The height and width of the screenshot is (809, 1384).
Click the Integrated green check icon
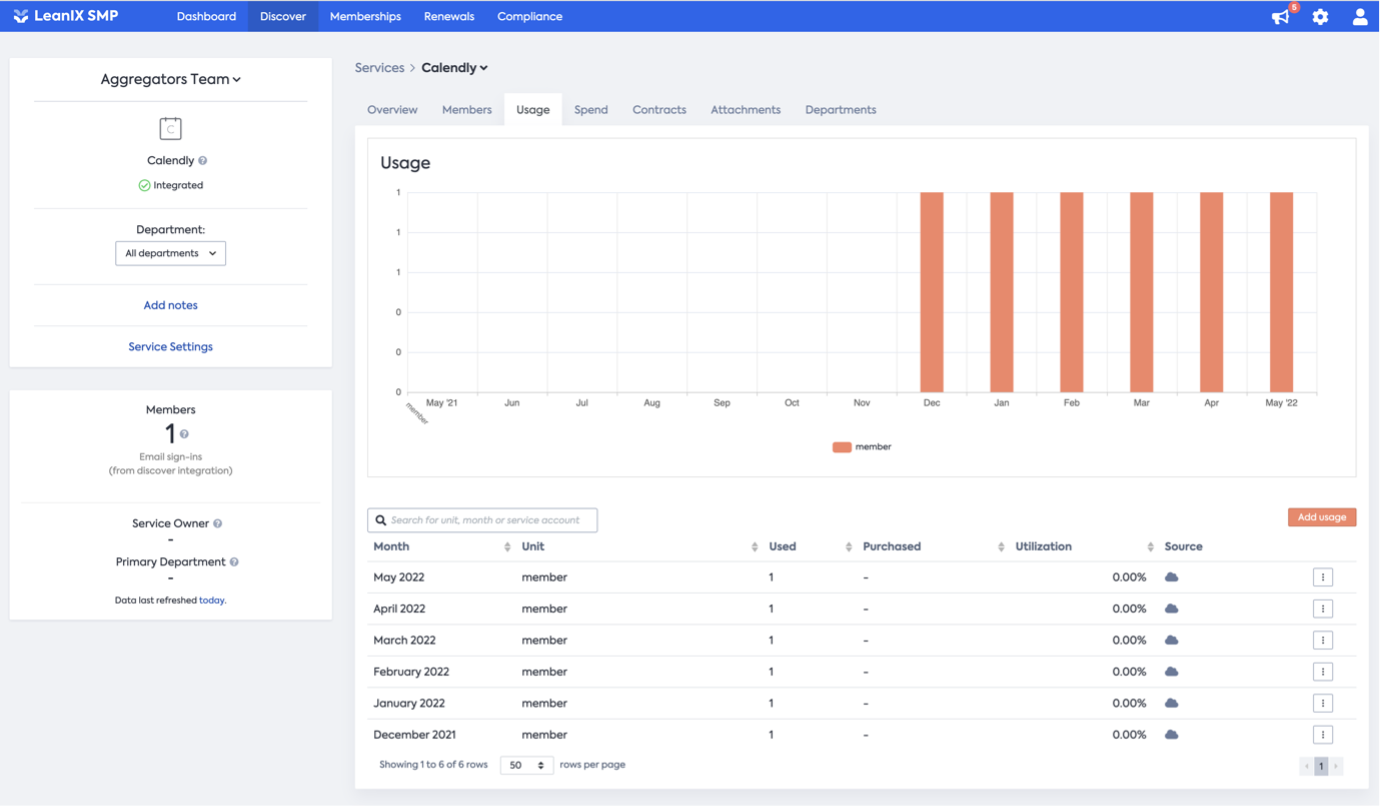pyautogui.click(x=144, y=186)
